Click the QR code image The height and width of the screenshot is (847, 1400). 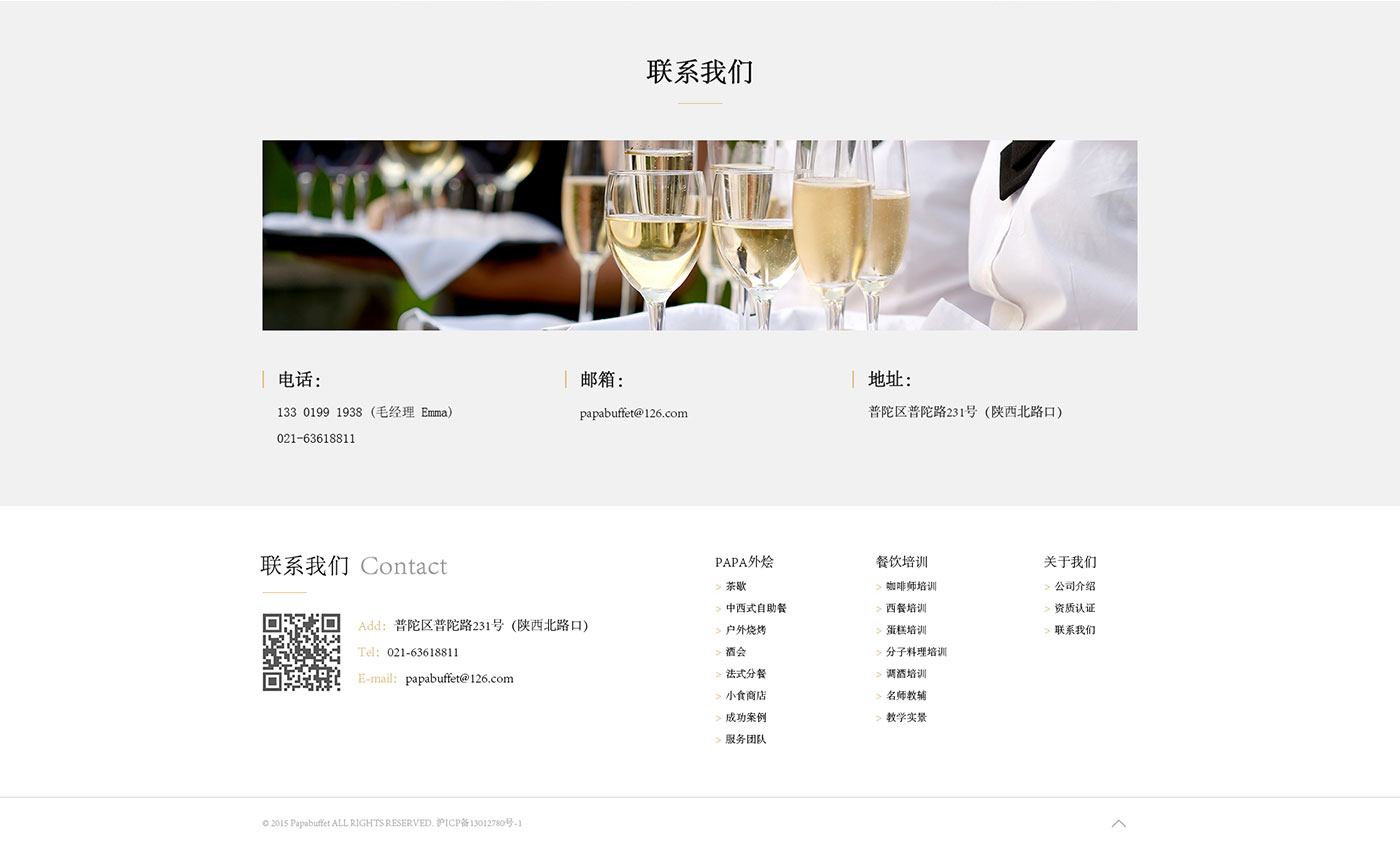point(301,652)
